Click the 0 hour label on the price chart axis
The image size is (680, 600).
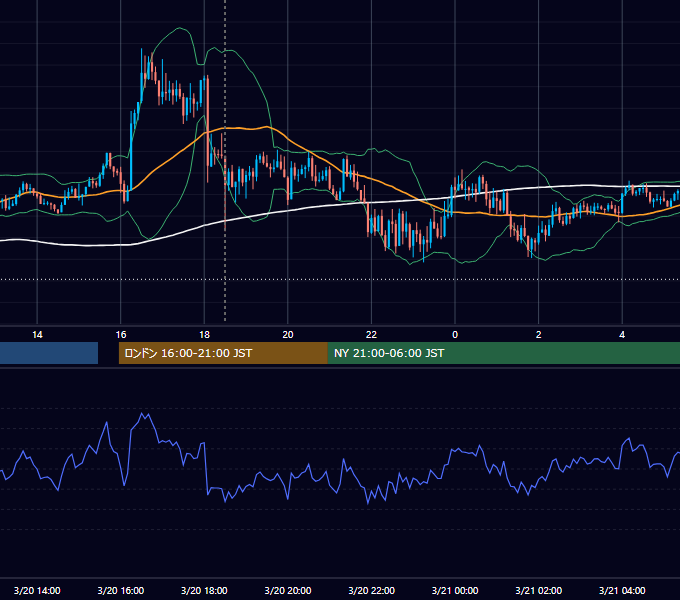(x=455, y=335)
